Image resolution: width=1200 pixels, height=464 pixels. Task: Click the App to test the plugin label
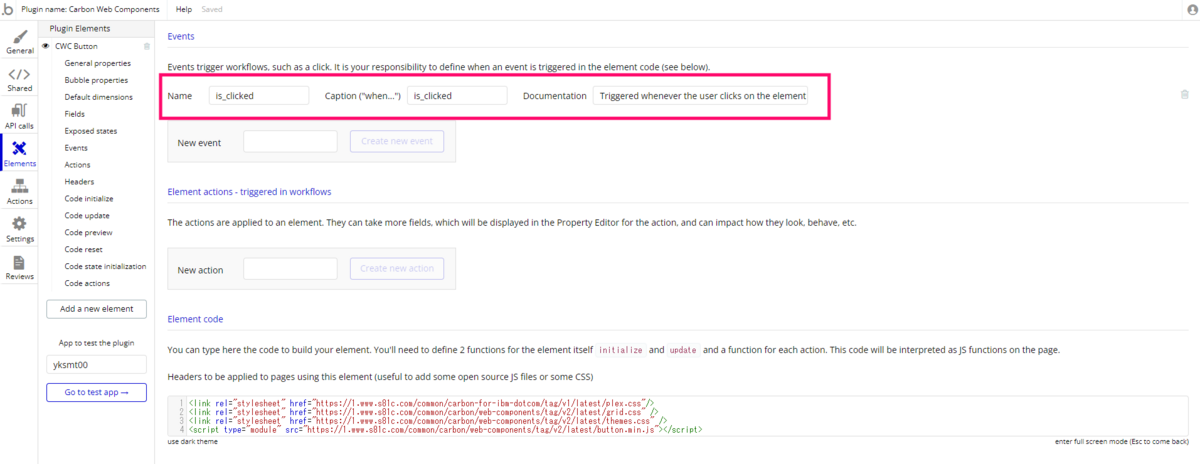[96, 342]
